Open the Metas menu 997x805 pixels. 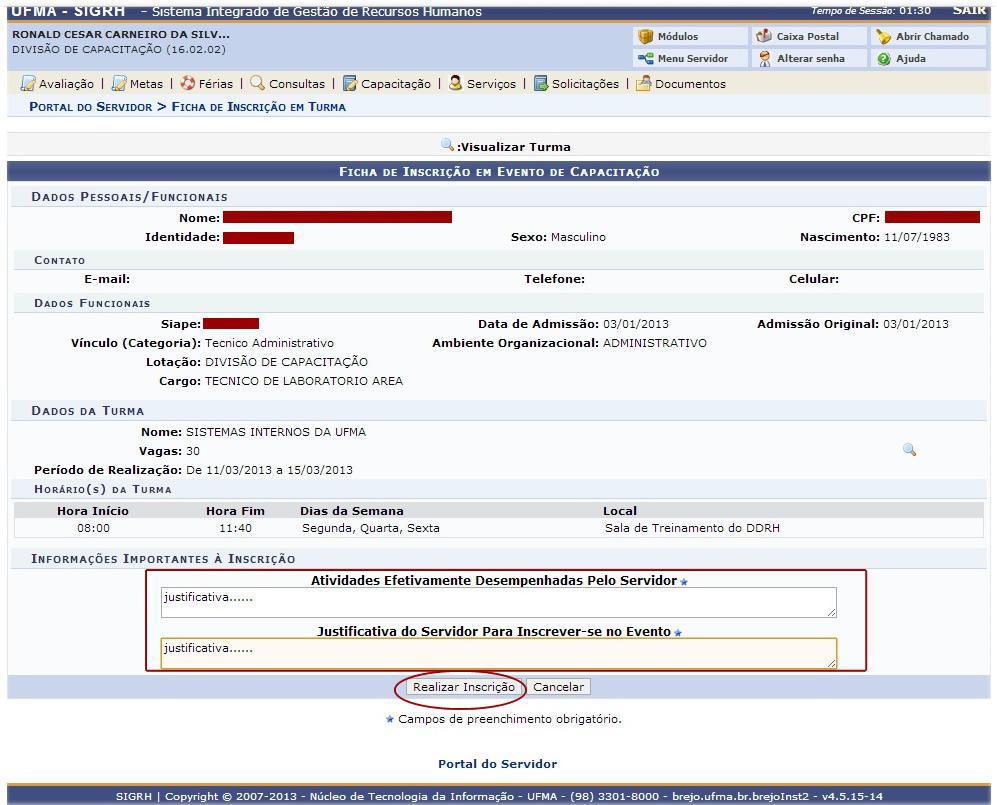(x=138, y=84)
